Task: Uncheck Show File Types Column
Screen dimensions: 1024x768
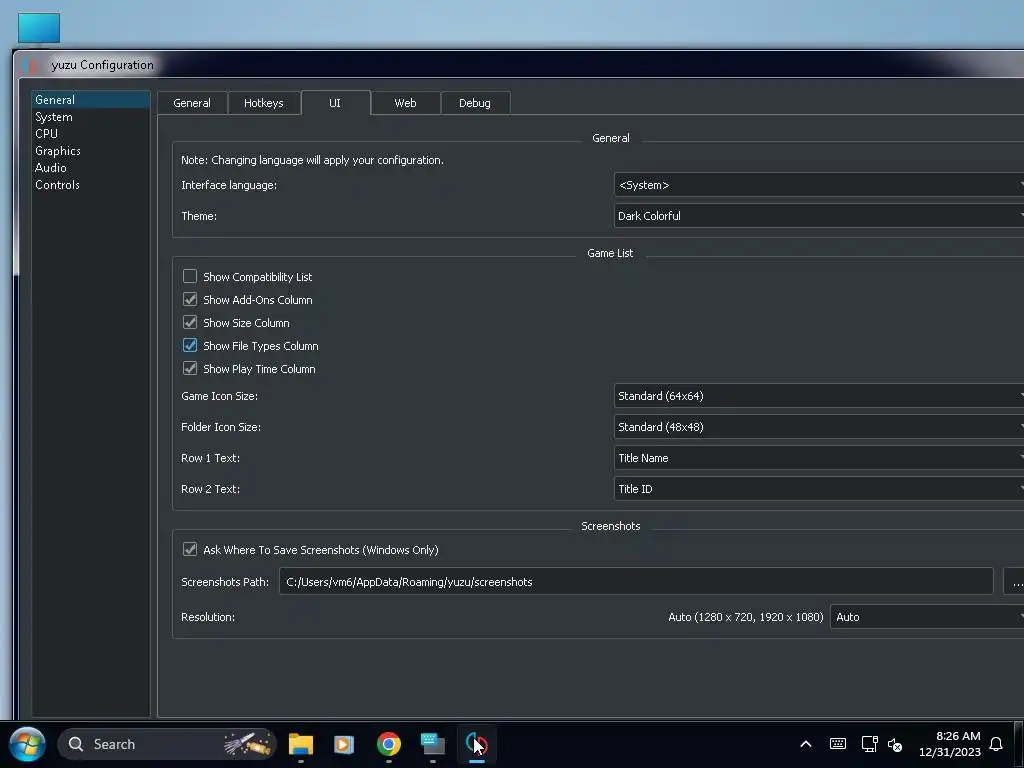Action: [x=189, y=345]
